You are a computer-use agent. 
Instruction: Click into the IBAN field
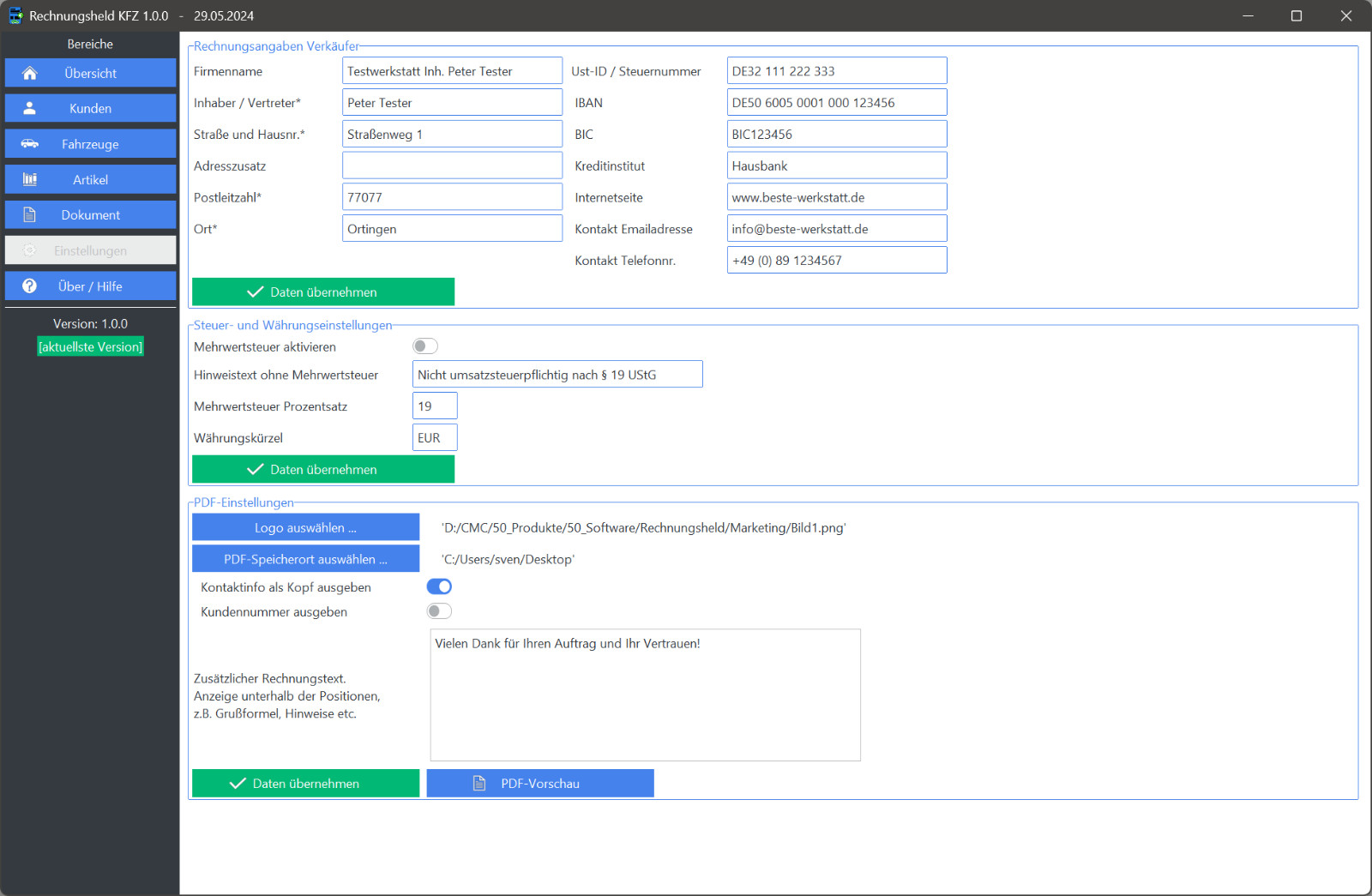coord(837,103)
